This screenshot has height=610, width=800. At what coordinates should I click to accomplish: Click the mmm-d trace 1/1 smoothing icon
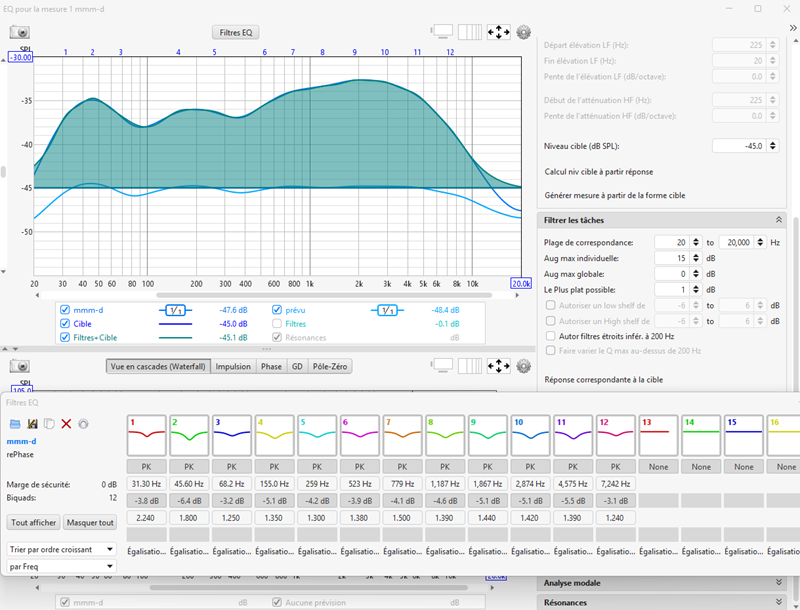coord(175,310)
